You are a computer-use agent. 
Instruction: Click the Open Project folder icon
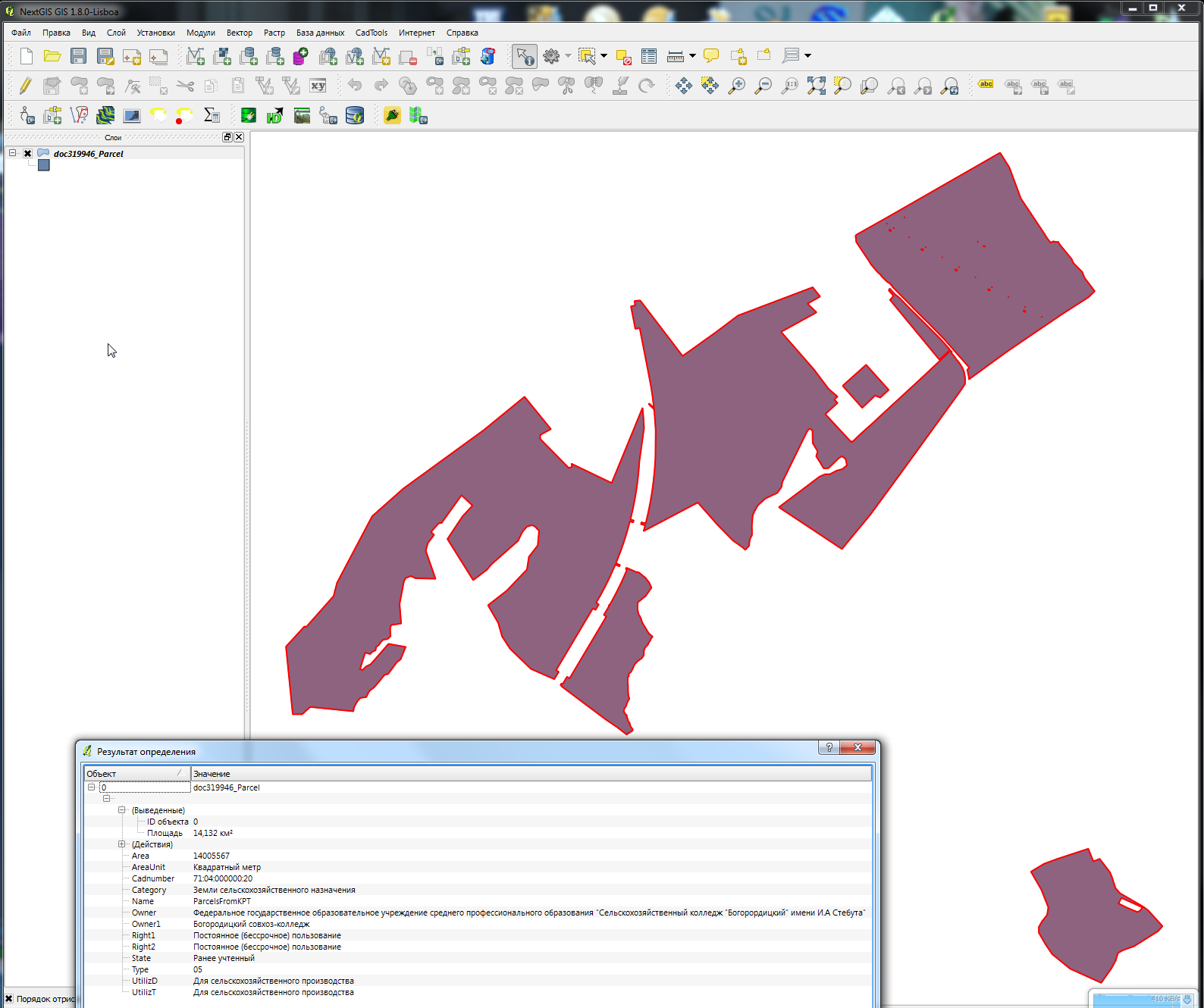point(52,56)
